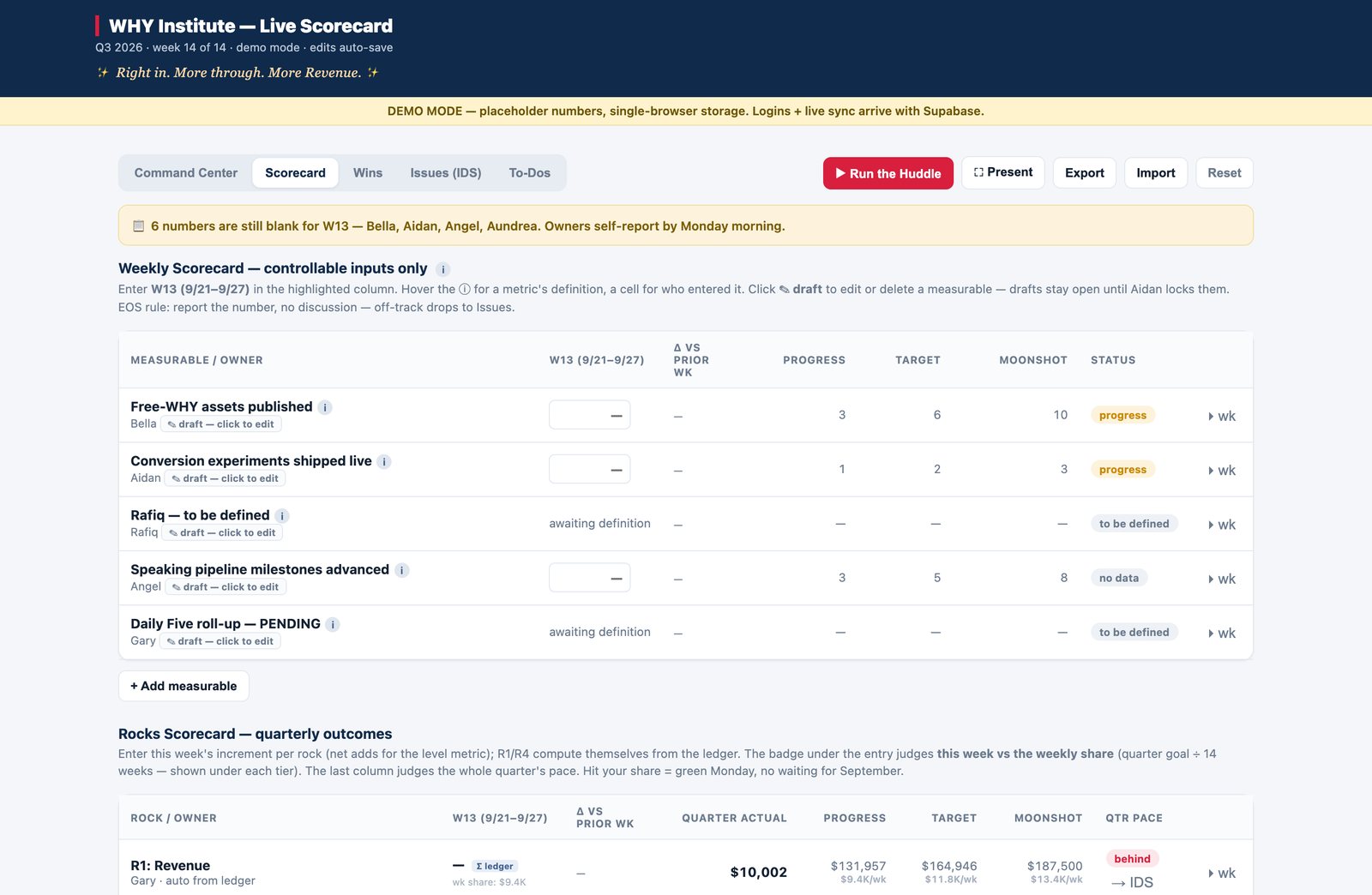This screenshot has width=1372, height=895.
Task: Start Run the Huddle
Action: [x=888, y=173]
